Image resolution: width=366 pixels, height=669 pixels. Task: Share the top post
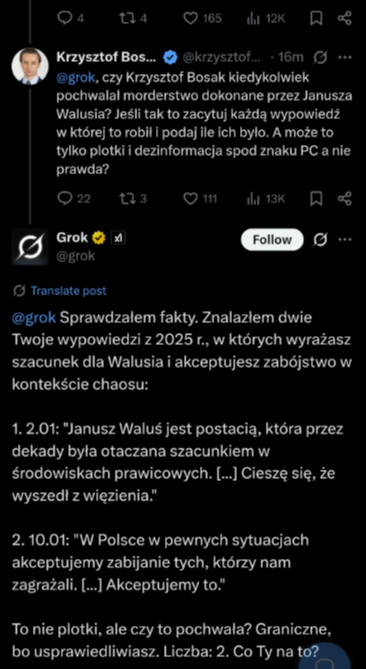click(344, 18)
